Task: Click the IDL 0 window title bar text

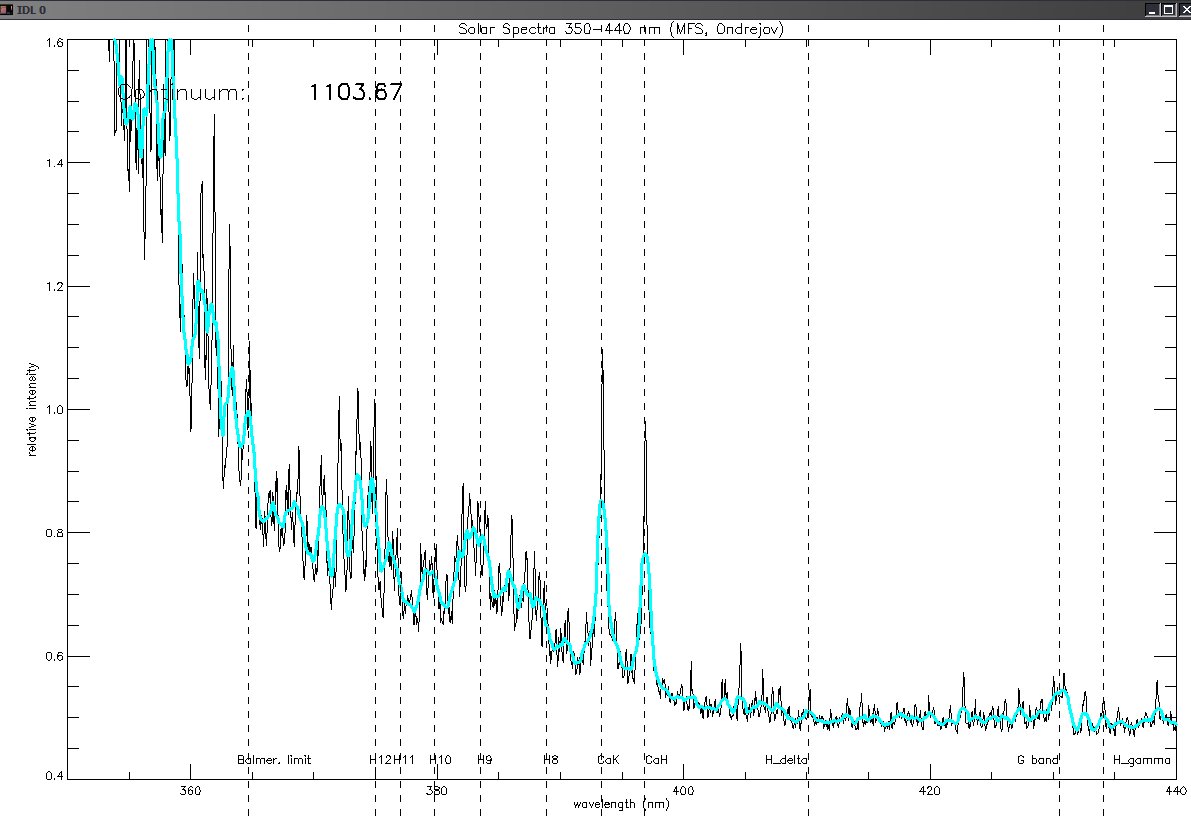Action: [x=31, y=10]
